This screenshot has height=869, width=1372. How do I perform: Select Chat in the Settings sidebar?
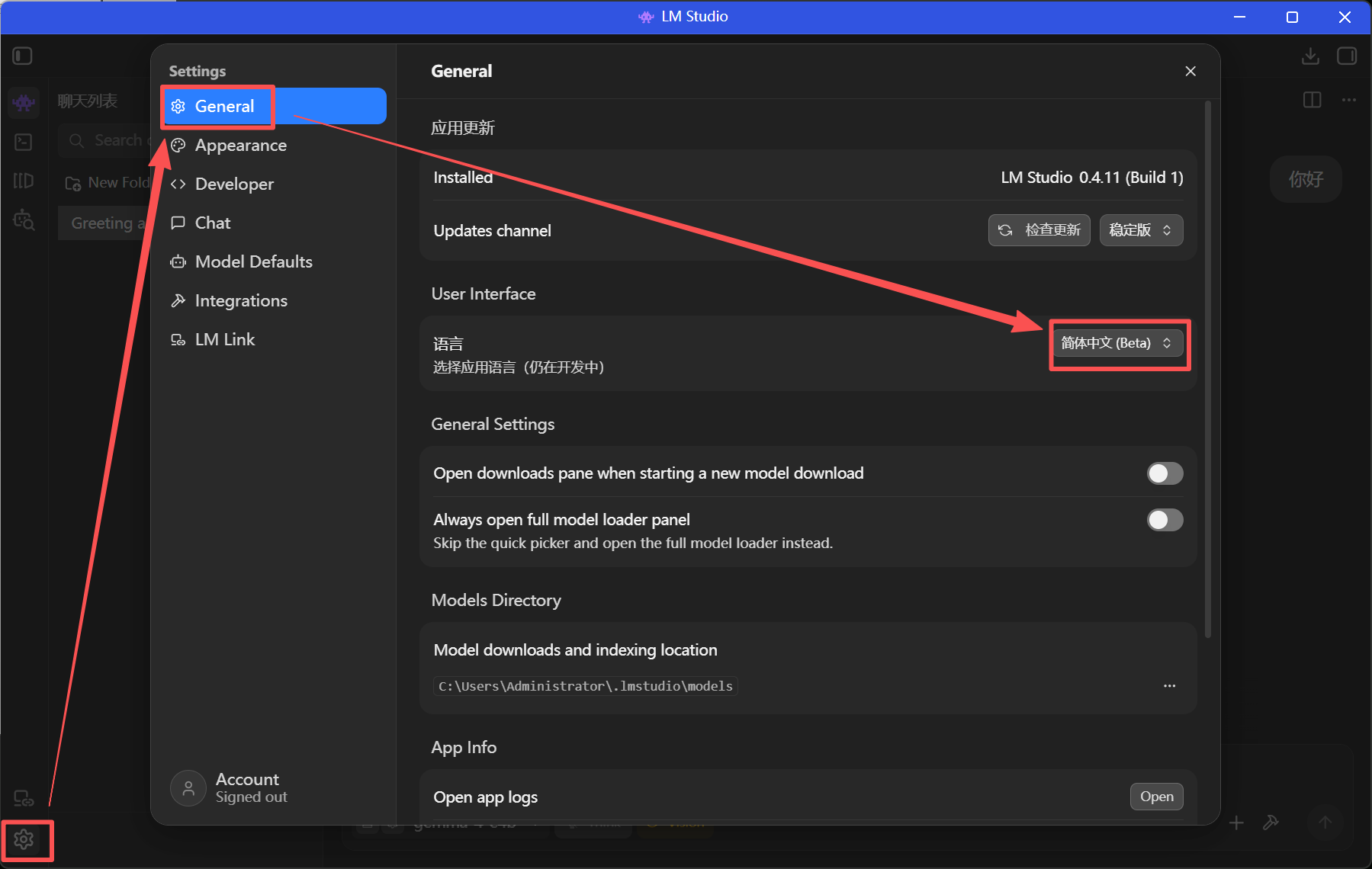click(274, 223)
